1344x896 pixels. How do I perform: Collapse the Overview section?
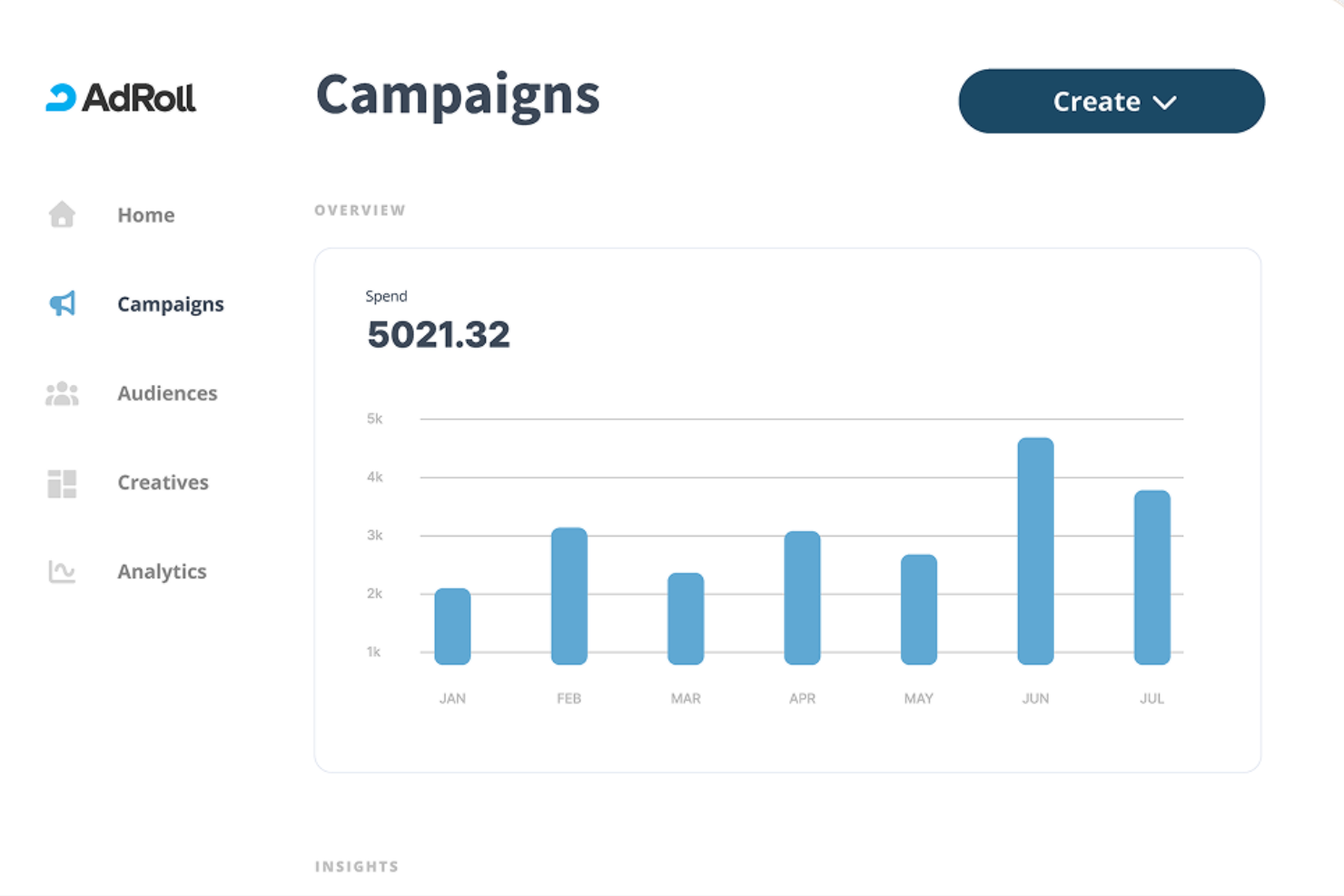(360, 210)
